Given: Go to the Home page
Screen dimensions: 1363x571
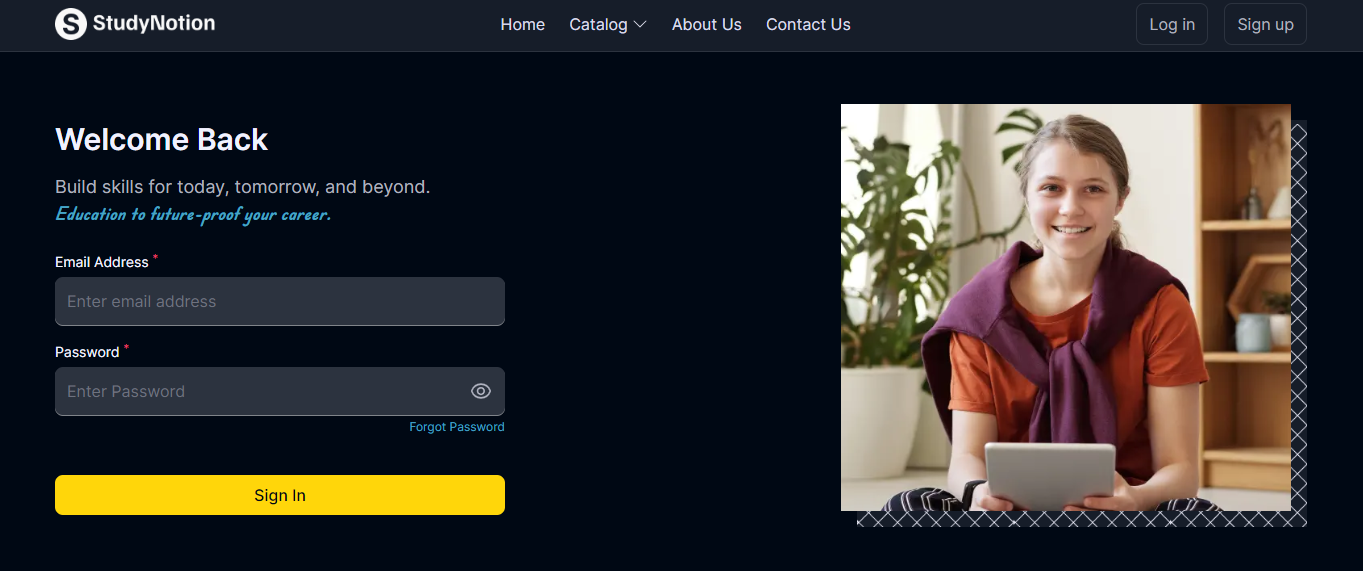Looking at the screenshot, I should (x=522, y=24).
